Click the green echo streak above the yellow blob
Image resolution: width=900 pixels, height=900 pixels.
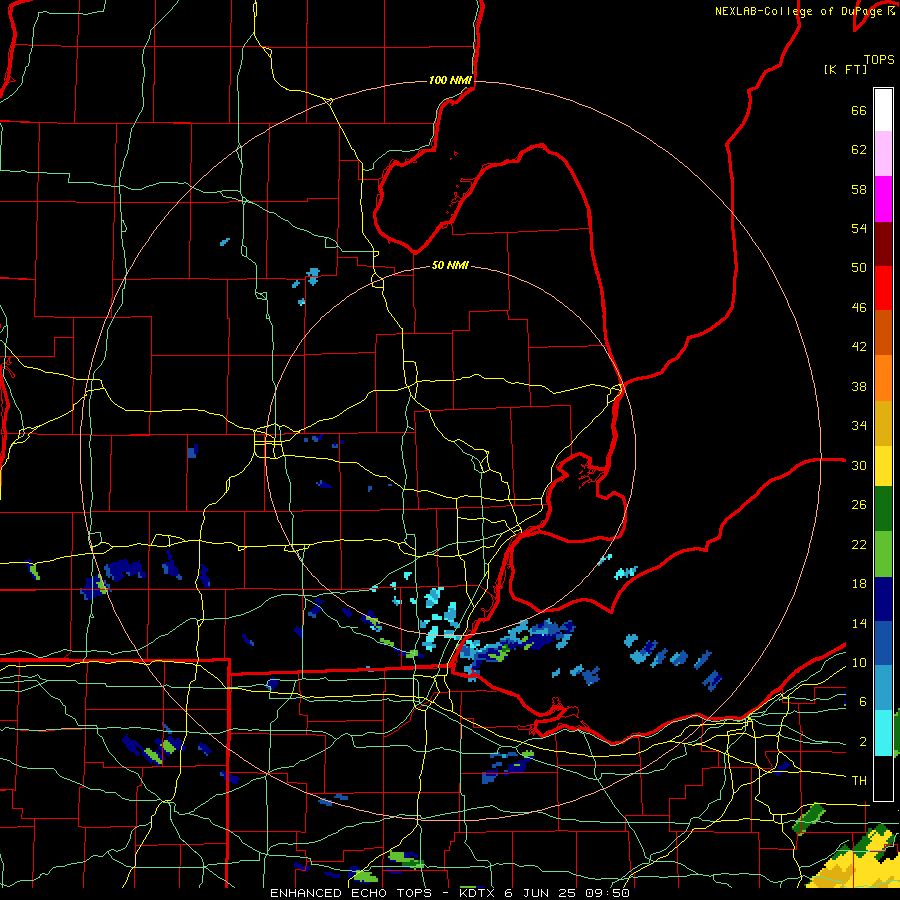coord(808,818)
